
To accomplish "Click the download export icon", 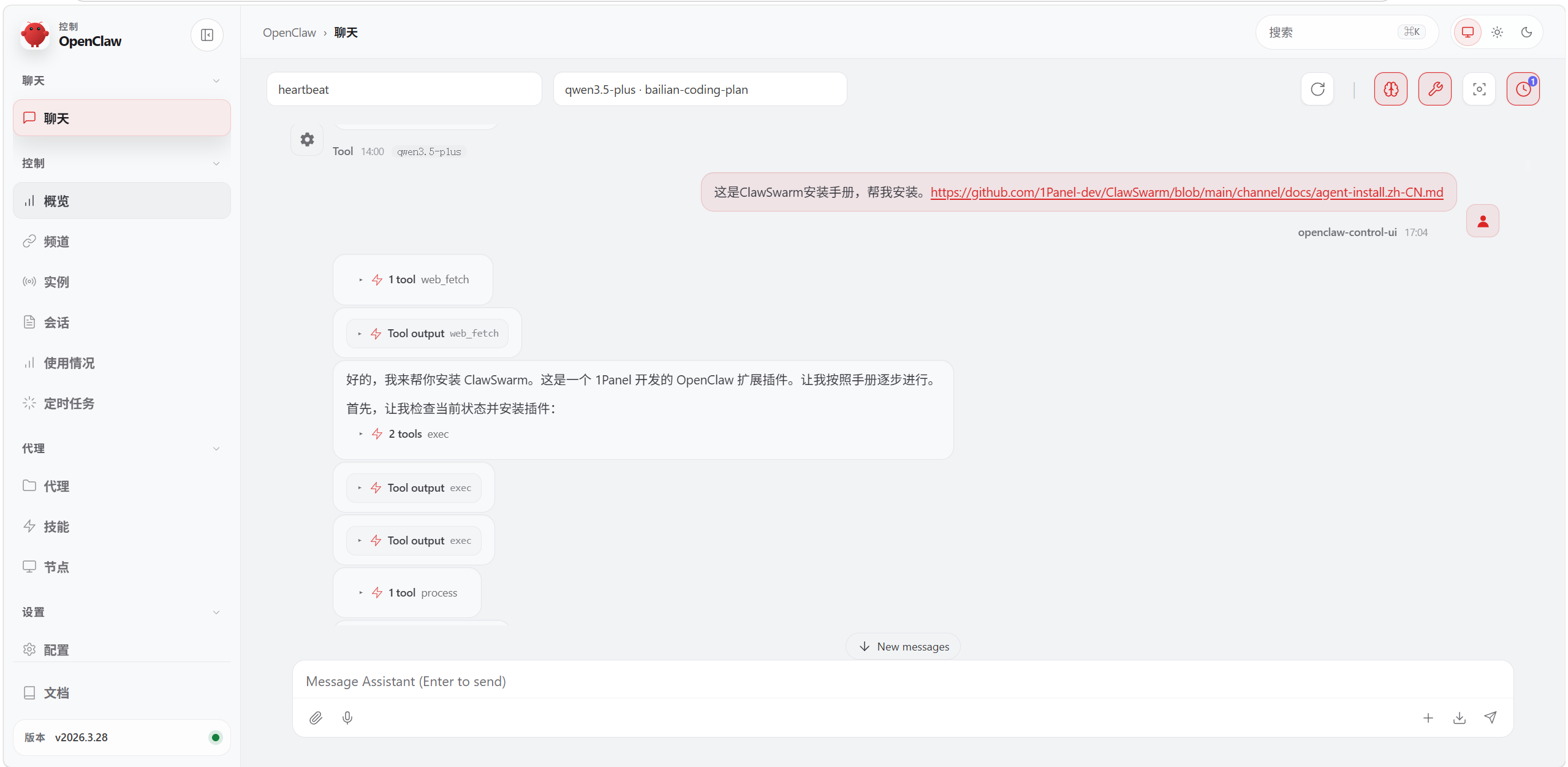I will (1460, 717).
